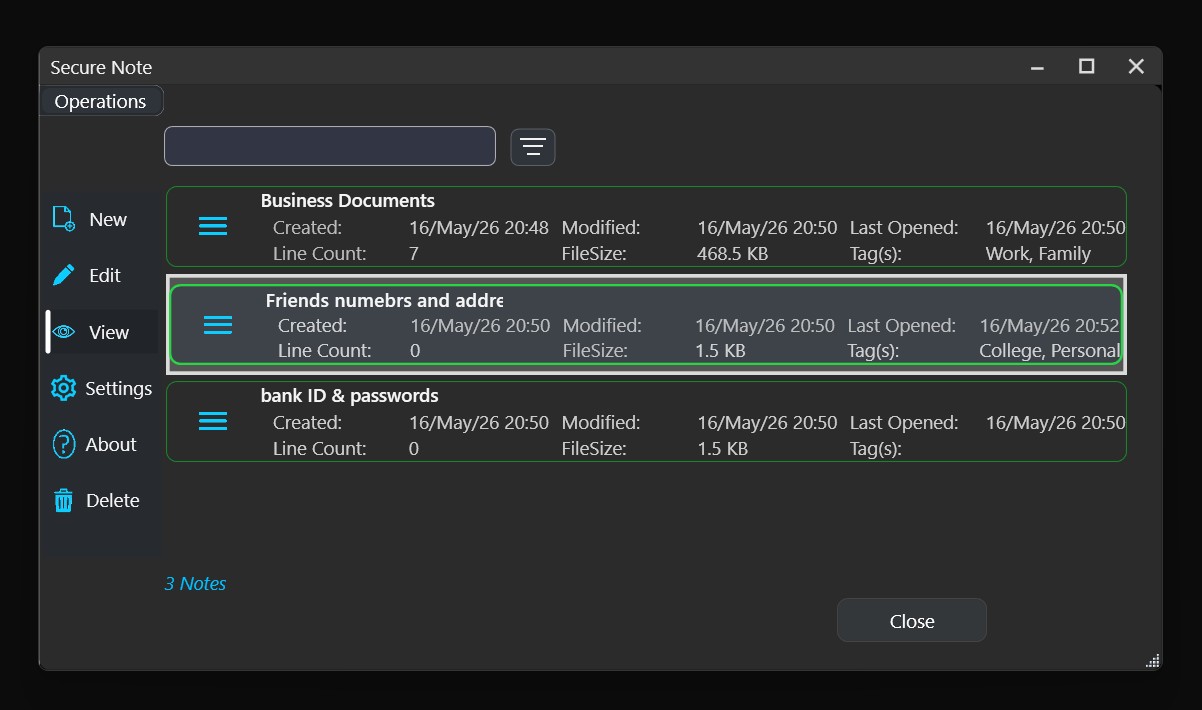The height and width of the screenshot is (710, 1202).
Task: Open the hamburger menu for Business Documents
Action: point(213,226)
